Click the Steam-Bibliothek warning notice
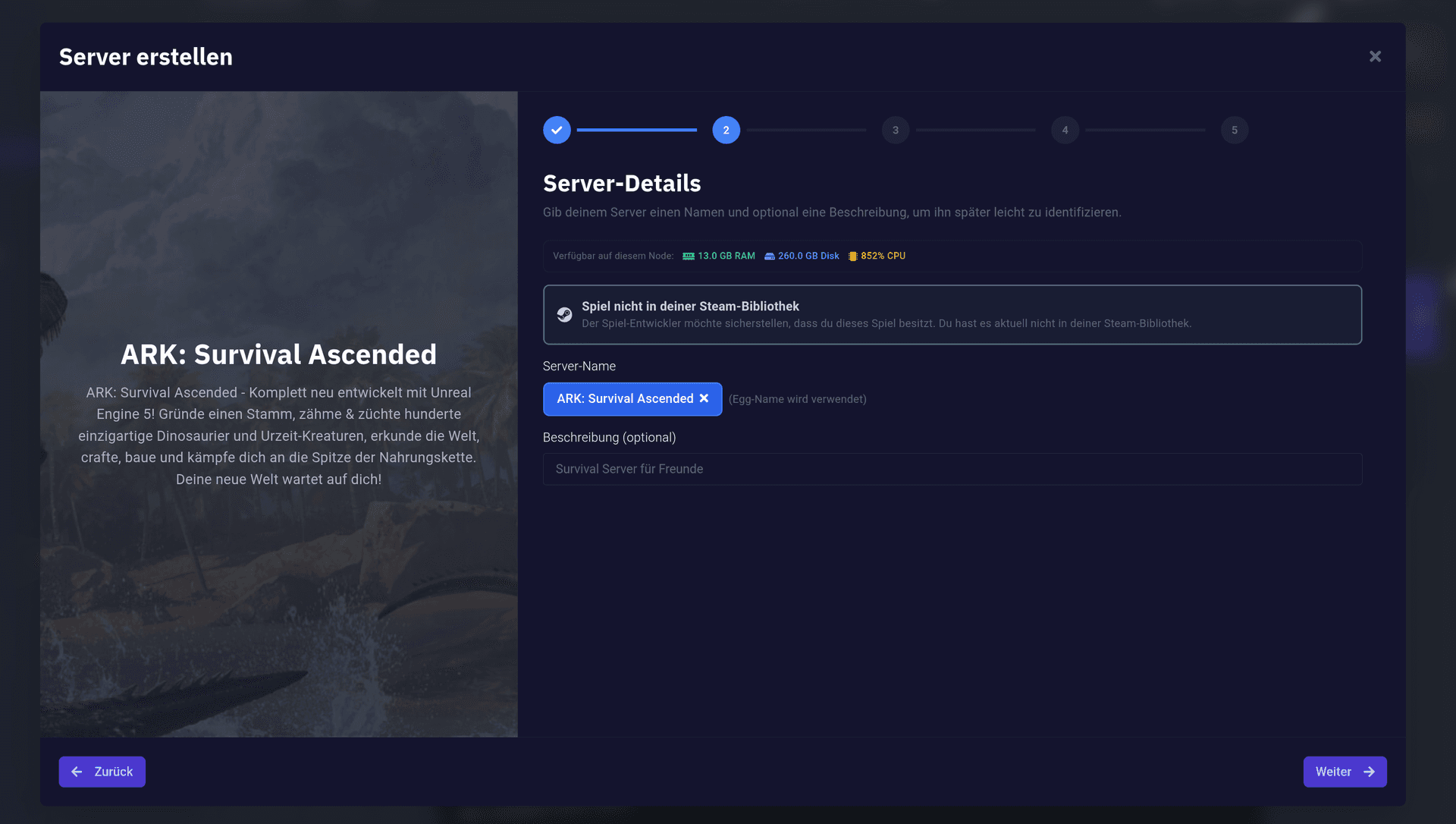The width and height of the screenshot is (1456, 824). click(952, 315)
